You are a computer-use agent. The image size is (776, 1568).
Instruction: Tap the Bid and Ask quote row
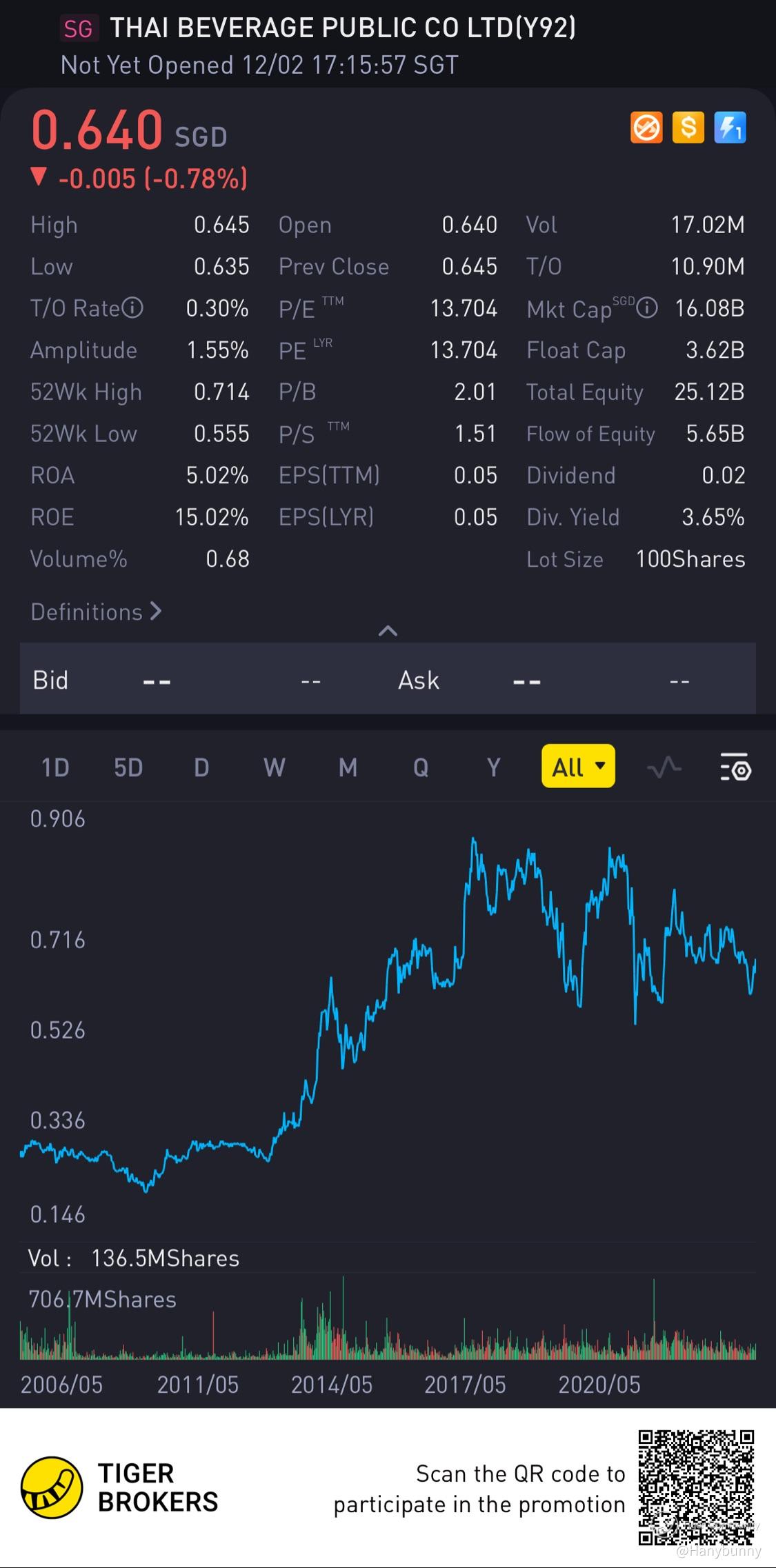click(x=388, y=681)
